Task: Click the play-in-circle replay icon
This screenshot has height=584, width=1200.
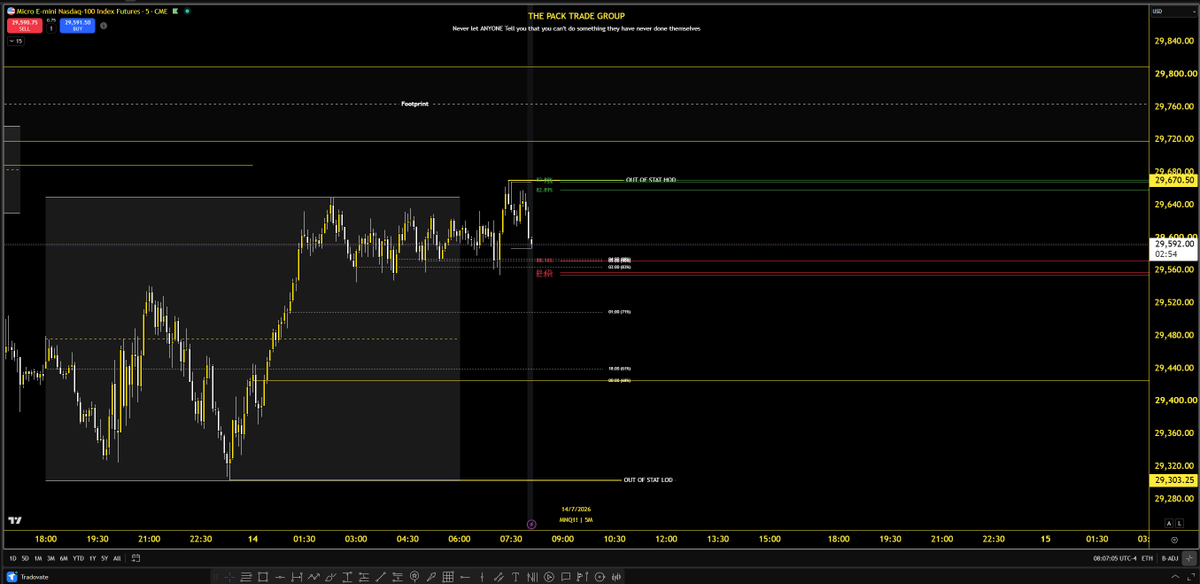Action: click(x=549, y=577)
